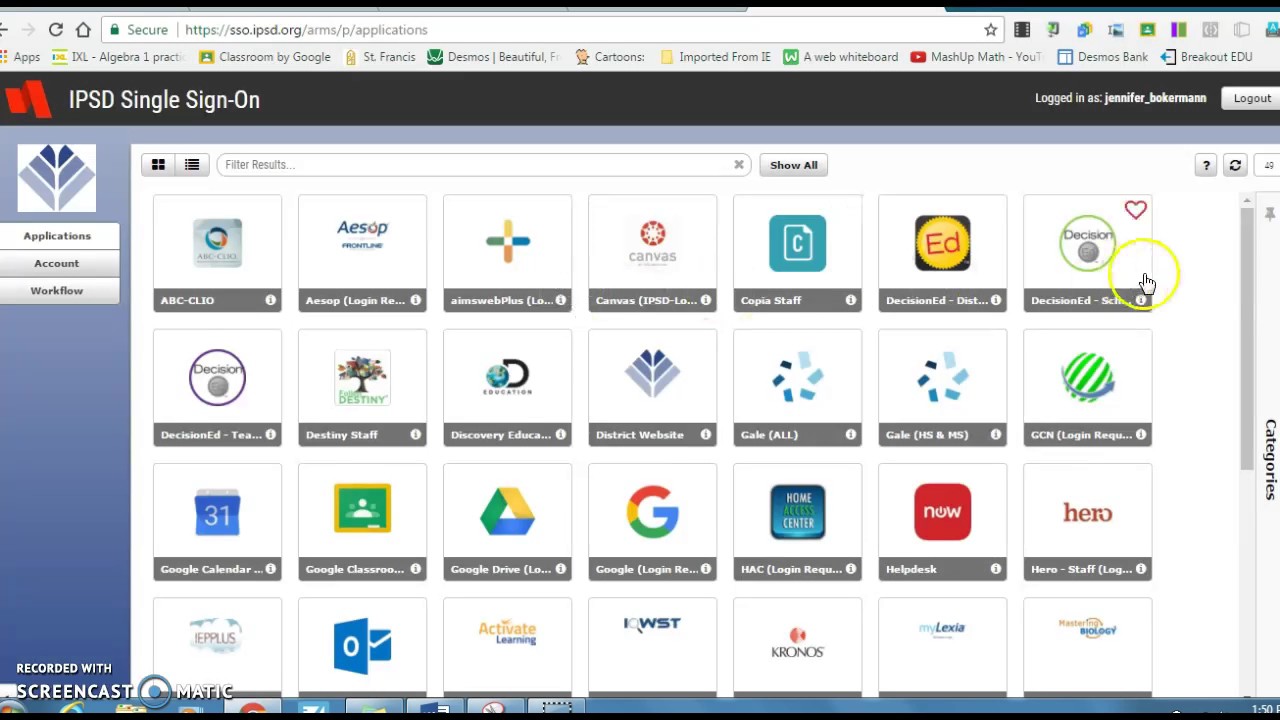Open Google Calendar app tile
1280x720 pixels.
coord(217,522)
